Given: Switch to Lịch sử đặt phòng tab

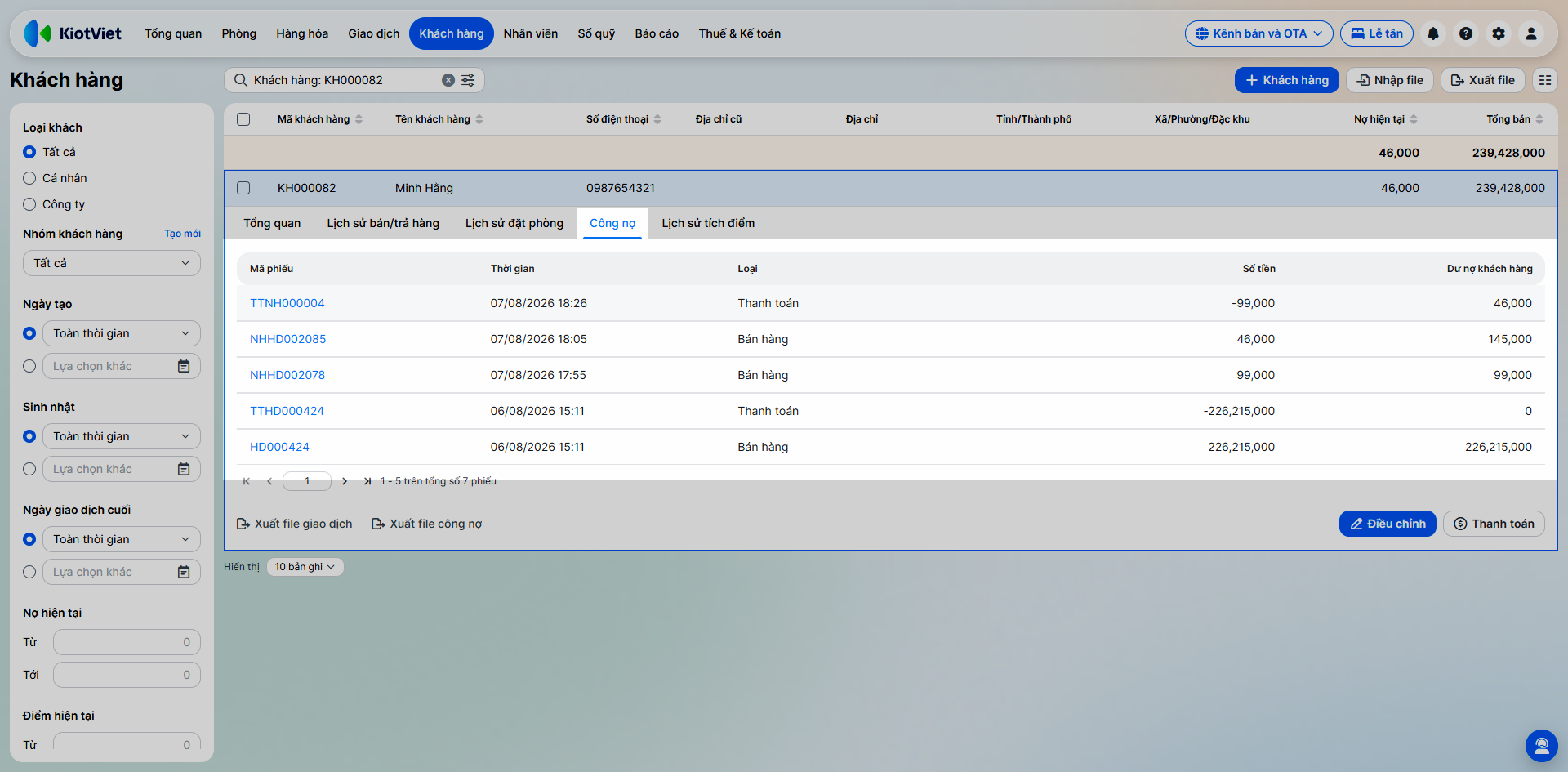Looking at the screenshot, I should [514, 223].
